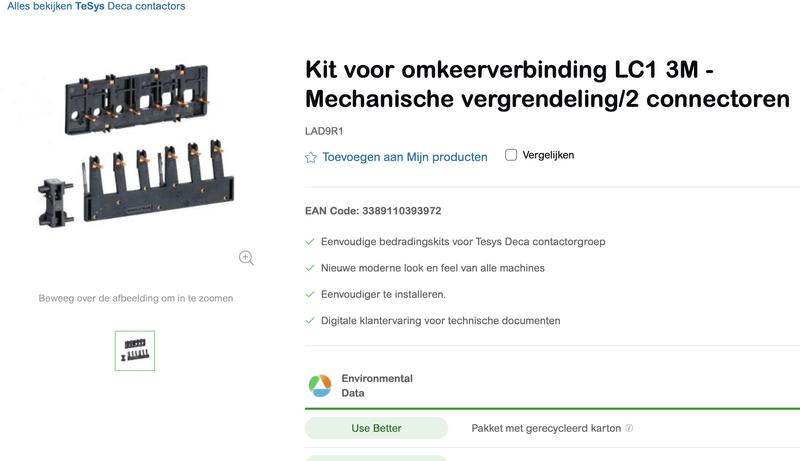The height and width of the screenshot is (461, 800).
Task: Enable the Vergelijken checkbox
Action: tap(511, 155)
